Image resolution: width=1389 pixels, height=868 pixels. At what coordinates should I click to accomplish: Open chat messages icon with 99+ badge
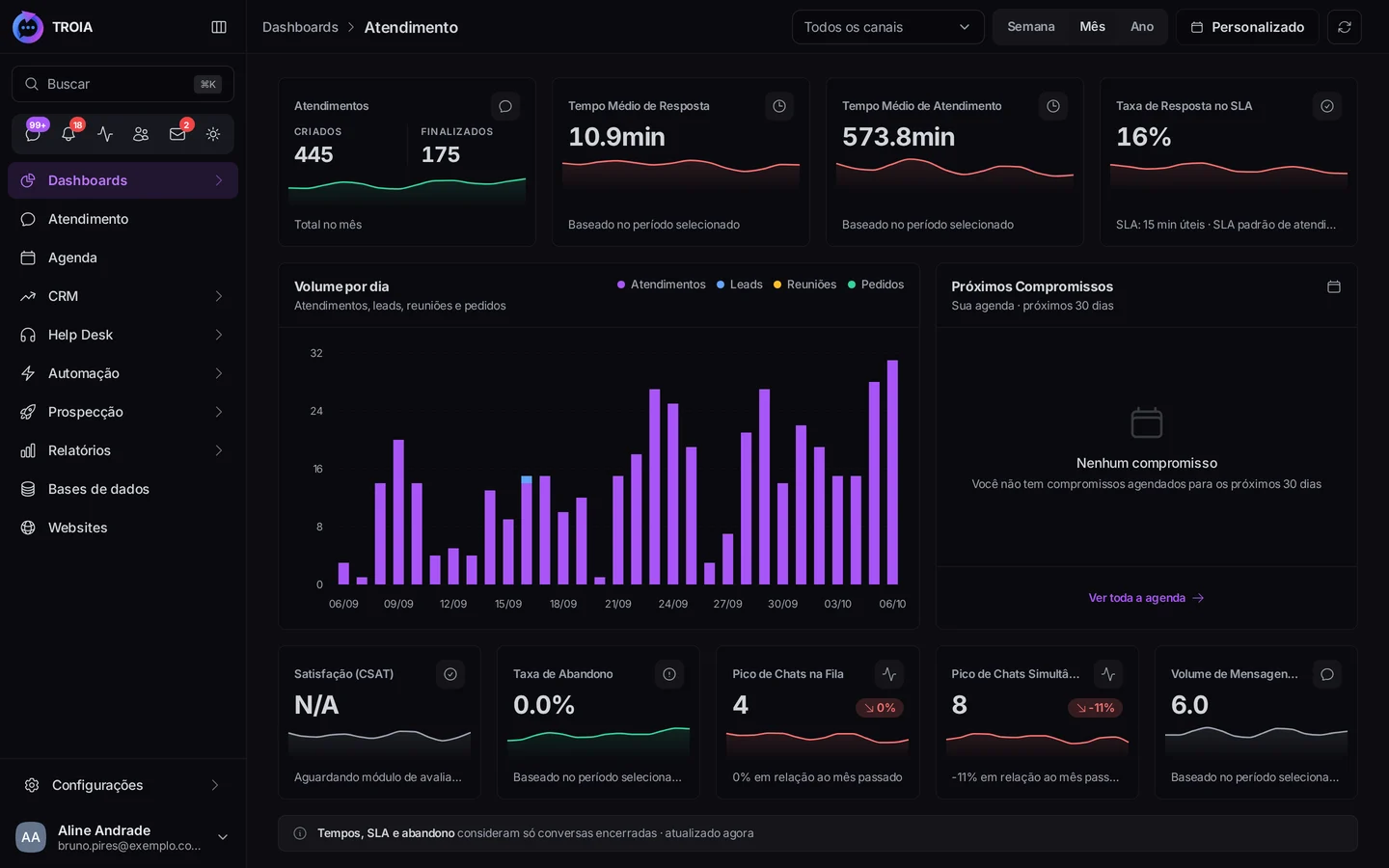[33, 134]
